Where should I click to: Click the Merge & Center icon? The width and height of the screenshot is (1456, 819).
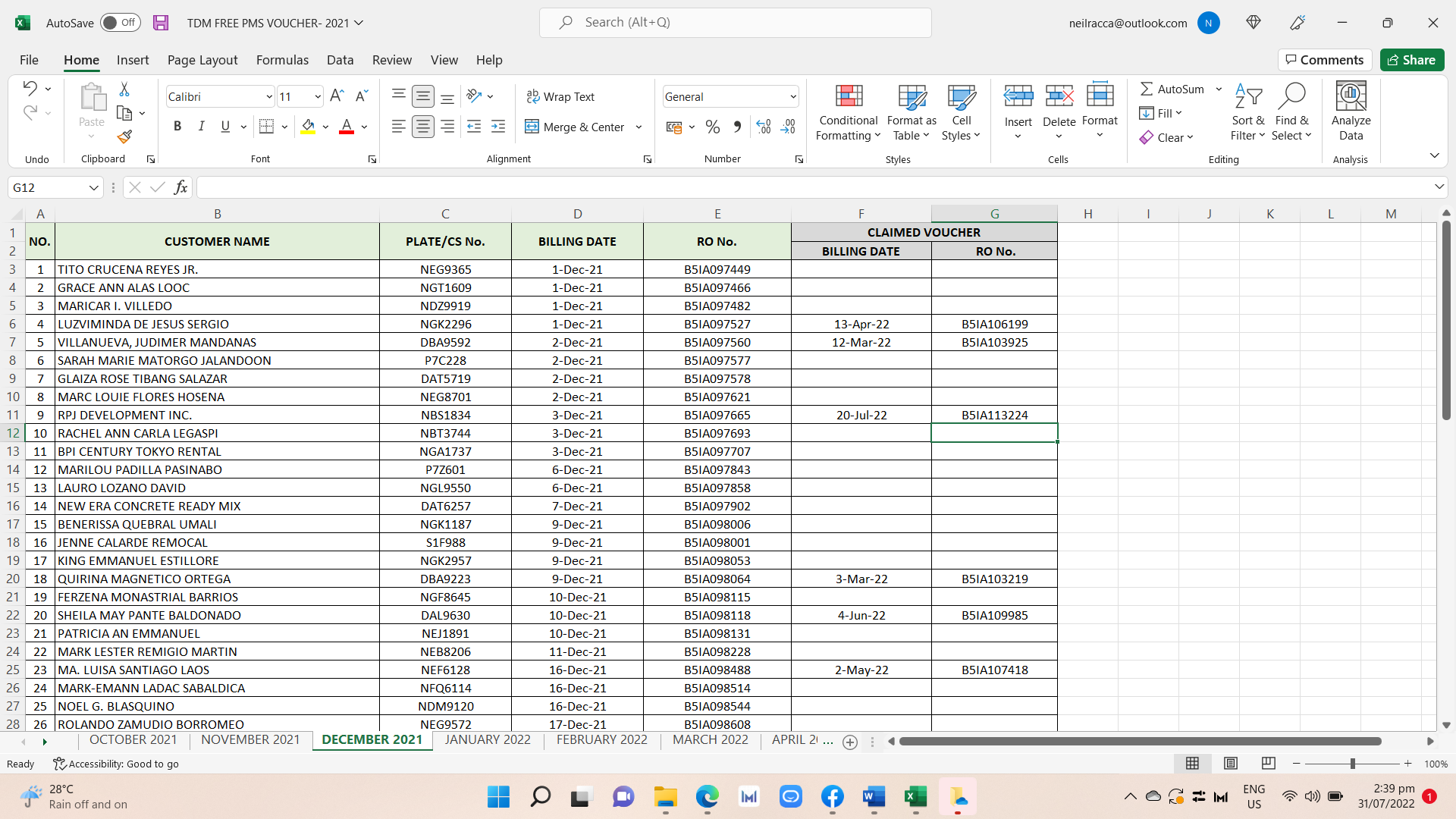(532, 127)
